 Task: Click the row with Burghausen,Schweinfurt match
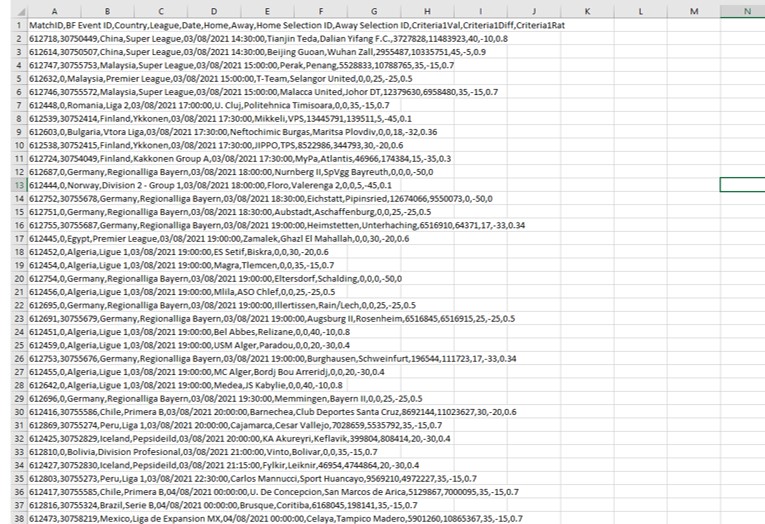tap(272, 359)
